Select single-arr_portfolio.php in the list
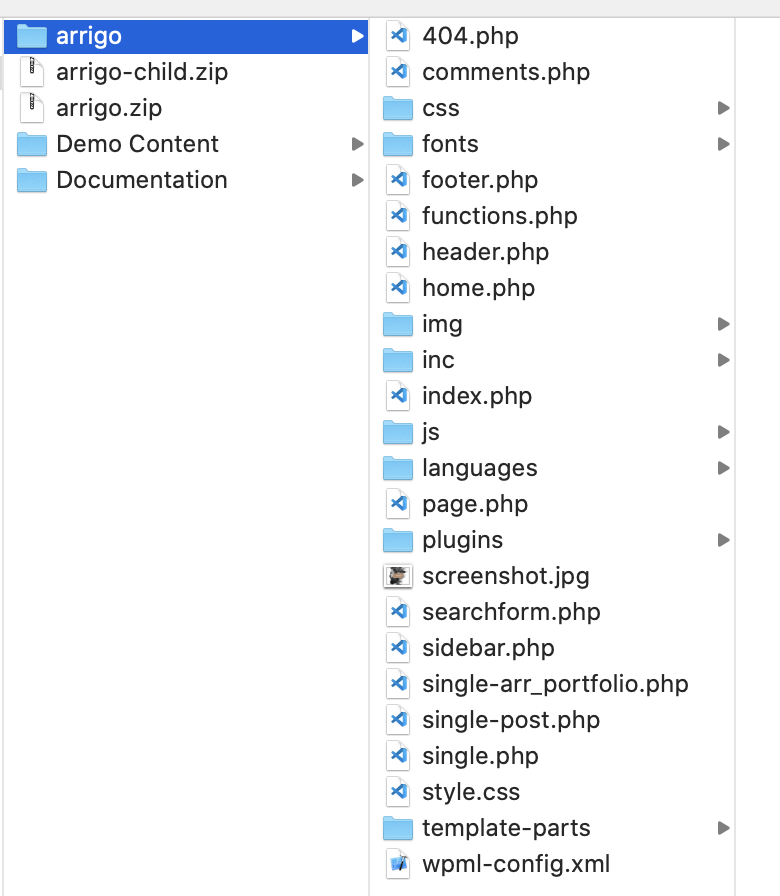Screen dimensions: 780x896 point(555,685)
